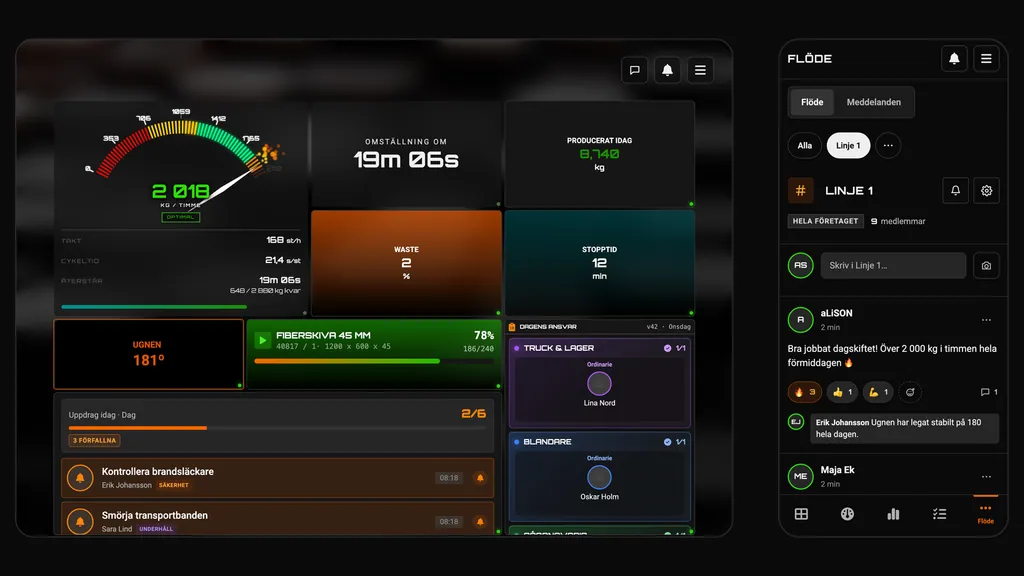Image resolution: width=1024 pixels, height=576 pixels.
Task: Open the three-dot menu on aLiSON's post
Action: pos(986,320)
